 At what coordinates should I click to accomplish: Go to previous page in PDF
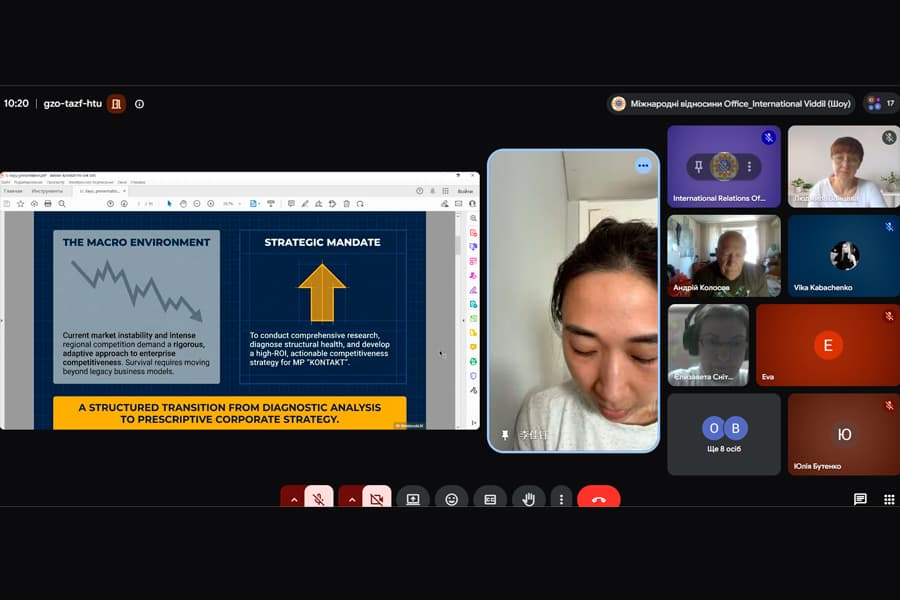(110, 204)
